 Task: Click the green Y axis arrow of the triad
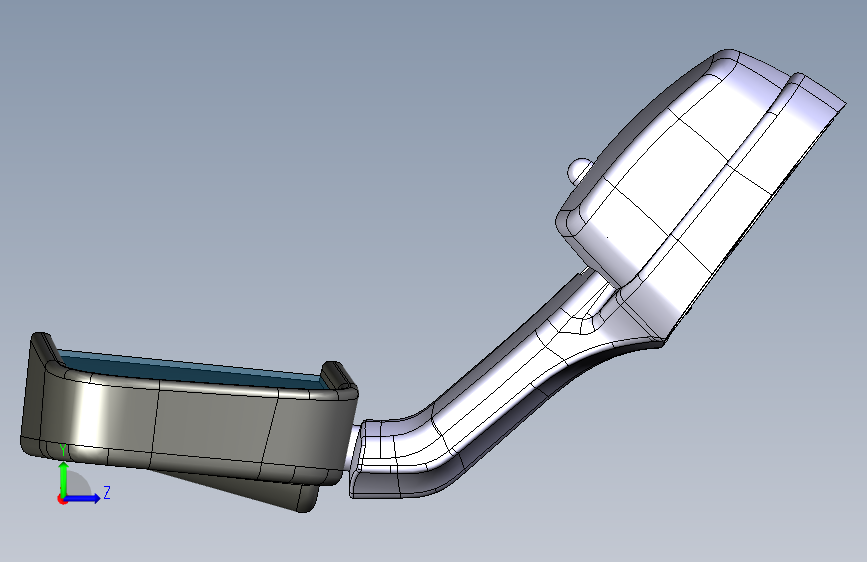(64, 478)
